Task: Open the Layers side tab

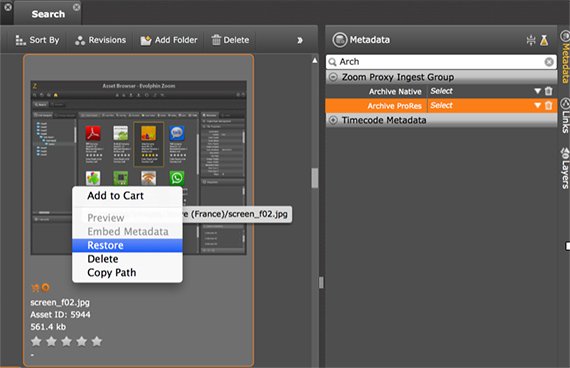Action: tap(565, 168)
